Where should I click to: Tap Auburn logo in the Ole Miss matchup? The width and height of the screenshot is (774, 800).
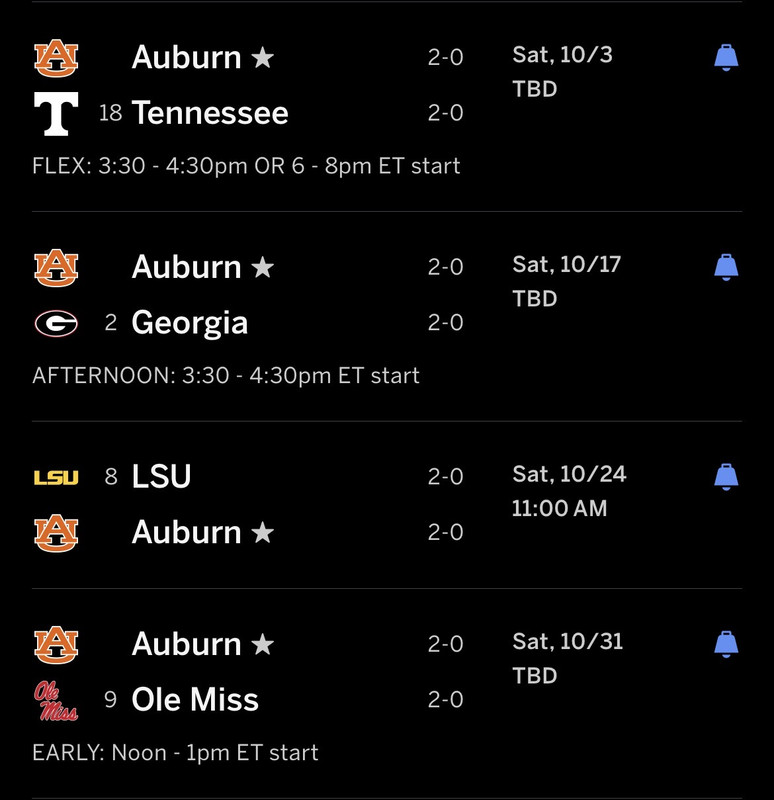point(56,645)
